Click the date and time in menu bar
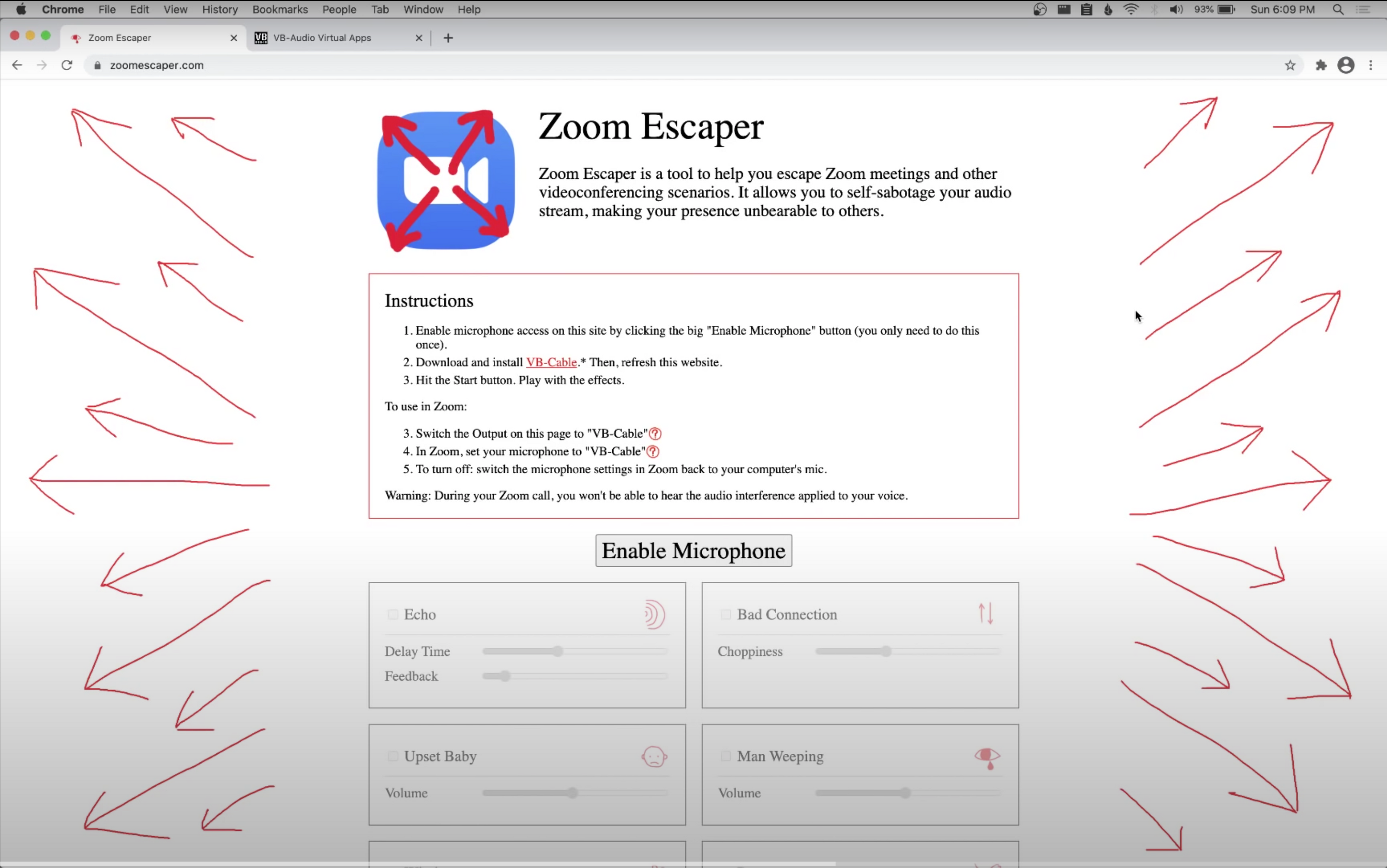 (1283, 9)
